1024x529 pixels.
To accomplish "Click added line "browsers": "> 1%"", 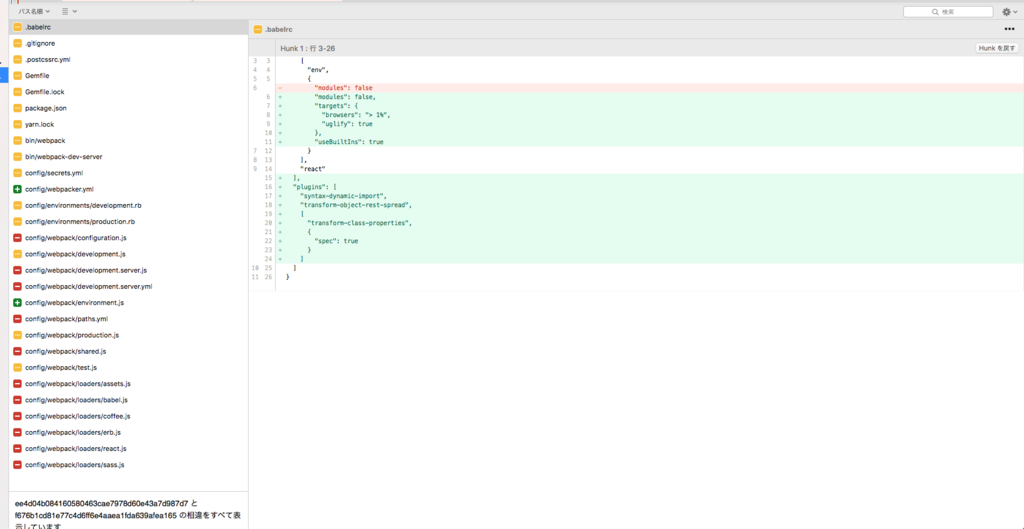I will point(650,114).
